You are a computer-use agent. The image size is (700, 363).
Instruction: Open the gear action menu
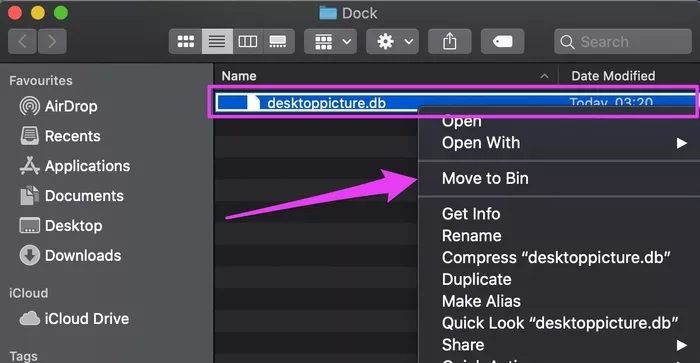click(392, 42)
